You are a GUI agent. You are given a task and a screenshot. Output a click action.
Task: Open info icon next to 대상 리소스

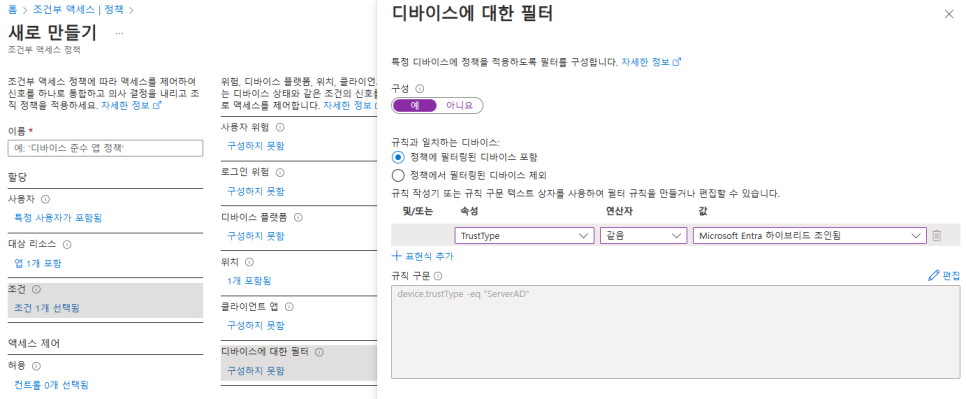(67, 244)
